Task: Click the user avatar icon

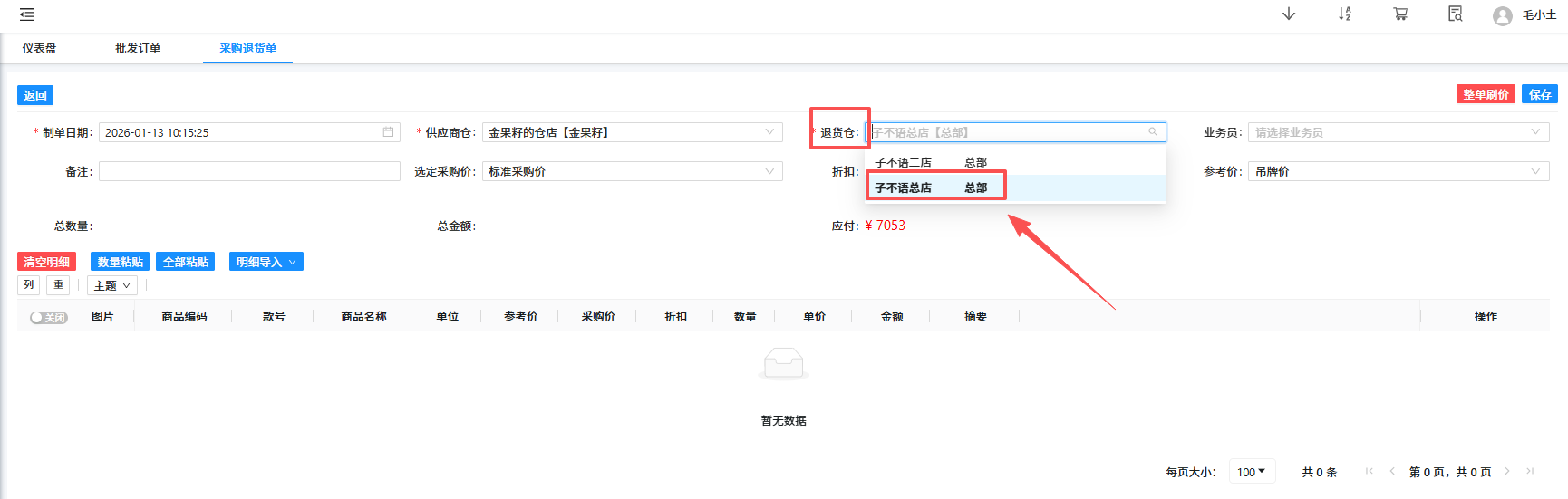Action: (1502, 16)
